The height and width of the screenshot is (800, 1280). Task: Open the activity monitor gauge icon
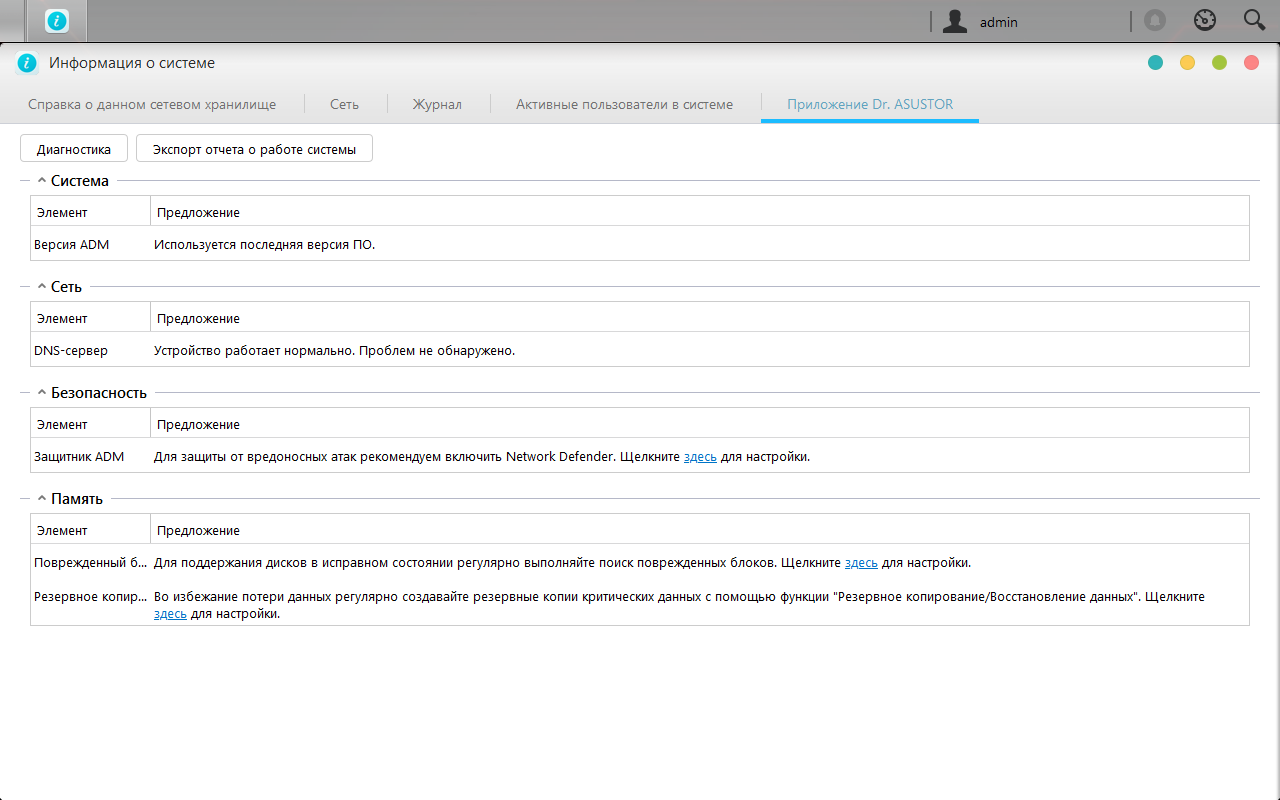pyautogui.click(x=1205, y=20)
